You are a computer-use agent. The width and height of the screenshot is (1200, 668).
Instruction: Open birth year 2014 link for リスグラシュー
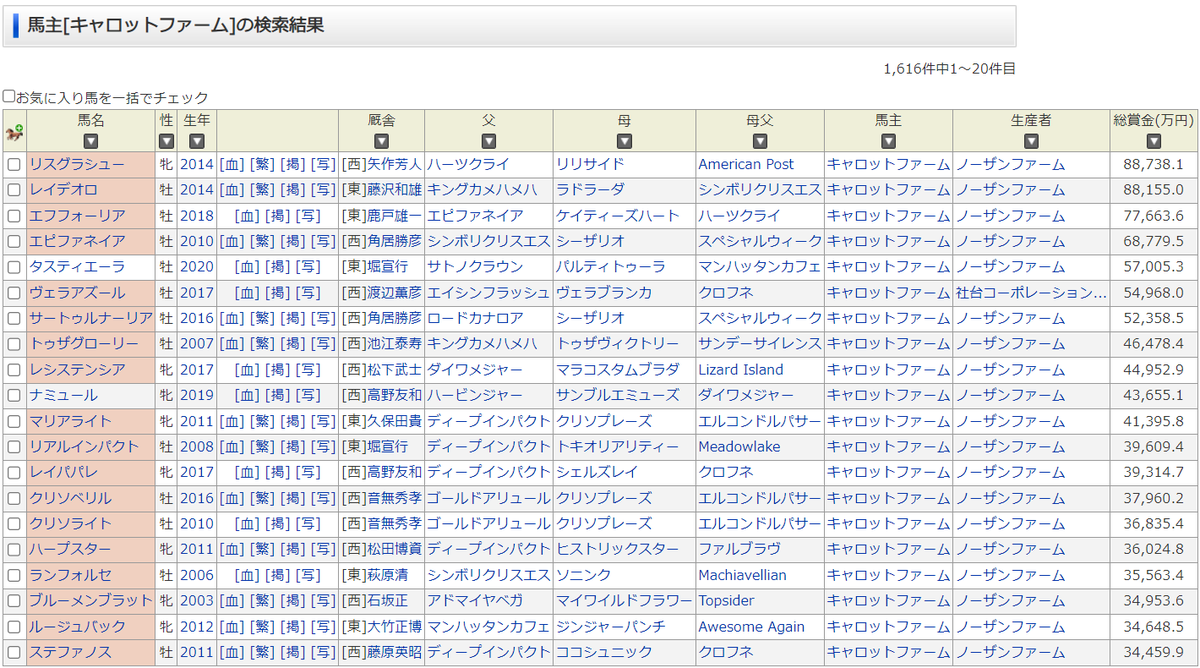click(x=197, y=164)
